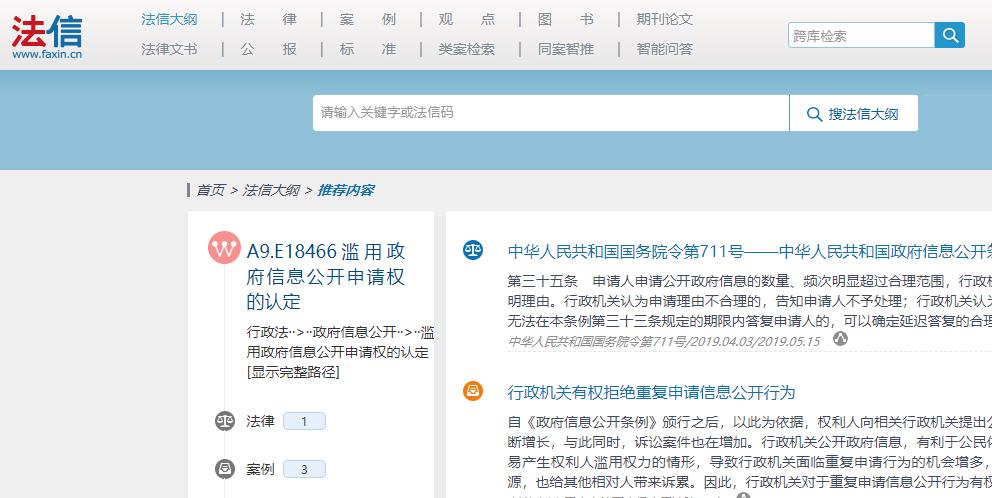
Task: Click the path text 行政法··>··政府信息公开
Action: pos(321,332)
